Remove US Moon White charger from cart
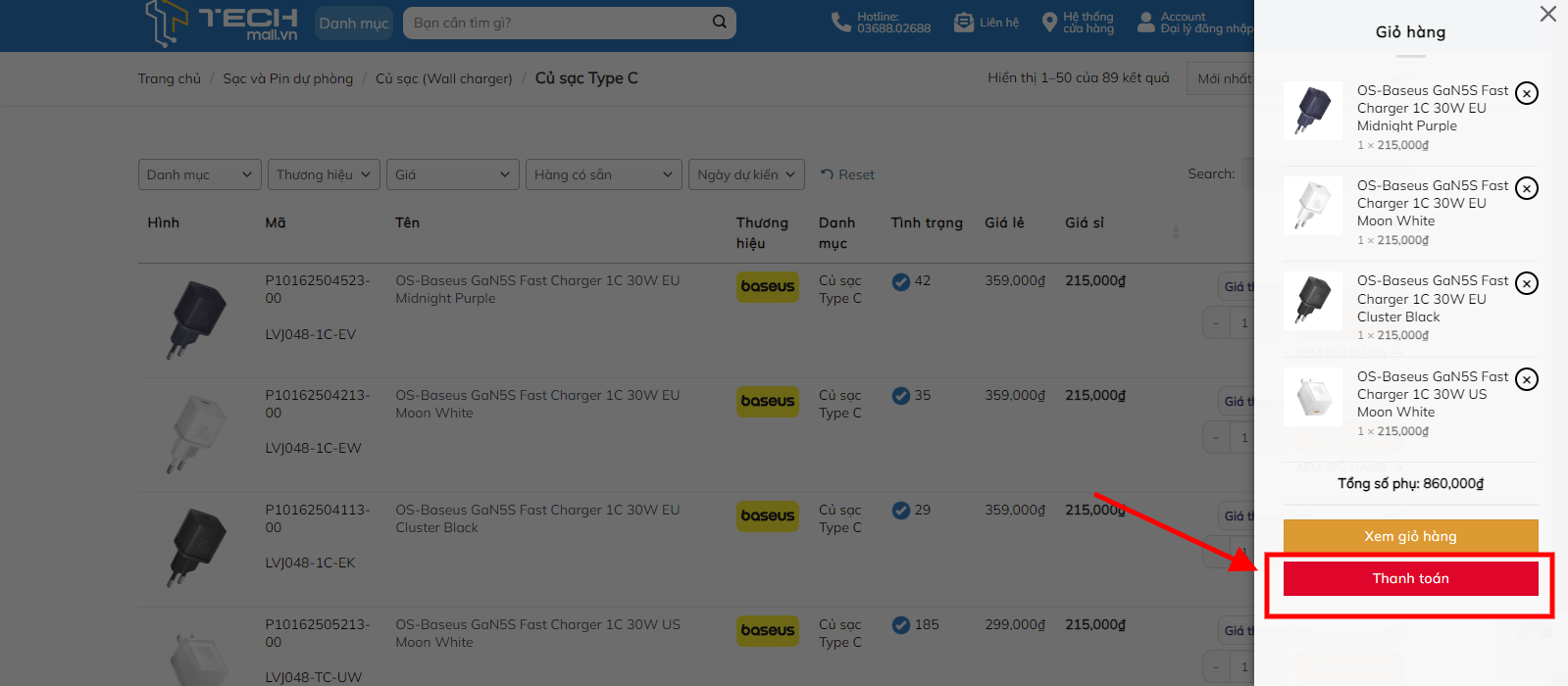Screen dimensions: 1568x686 1527,379
